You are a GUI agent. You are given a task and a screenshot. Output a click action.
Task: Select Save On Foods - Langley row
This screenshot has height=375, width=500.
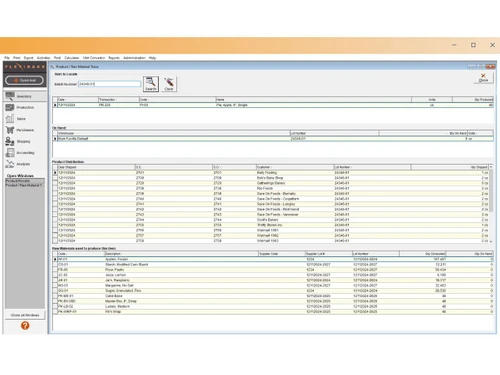click(x=271, y=204)
